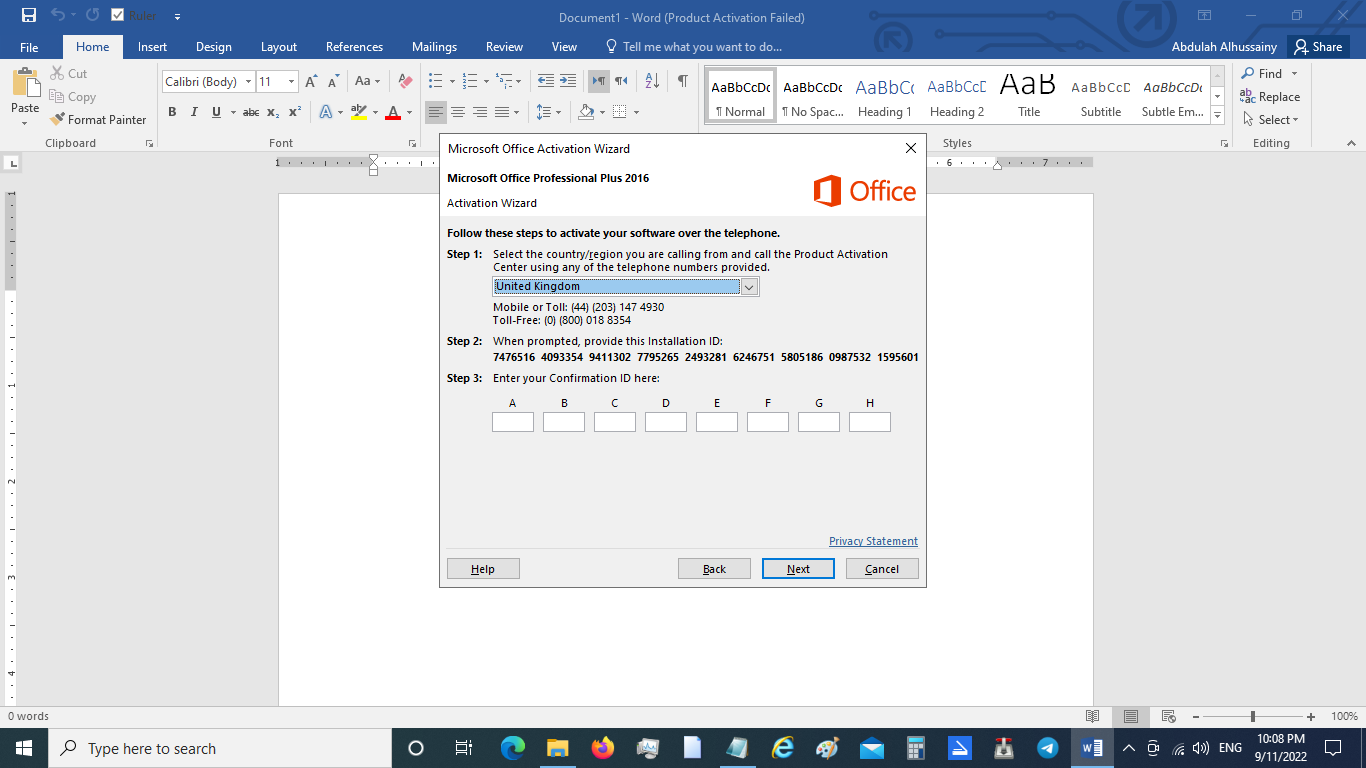Align text right icon
1366x768 pixels.
[480, 112]
